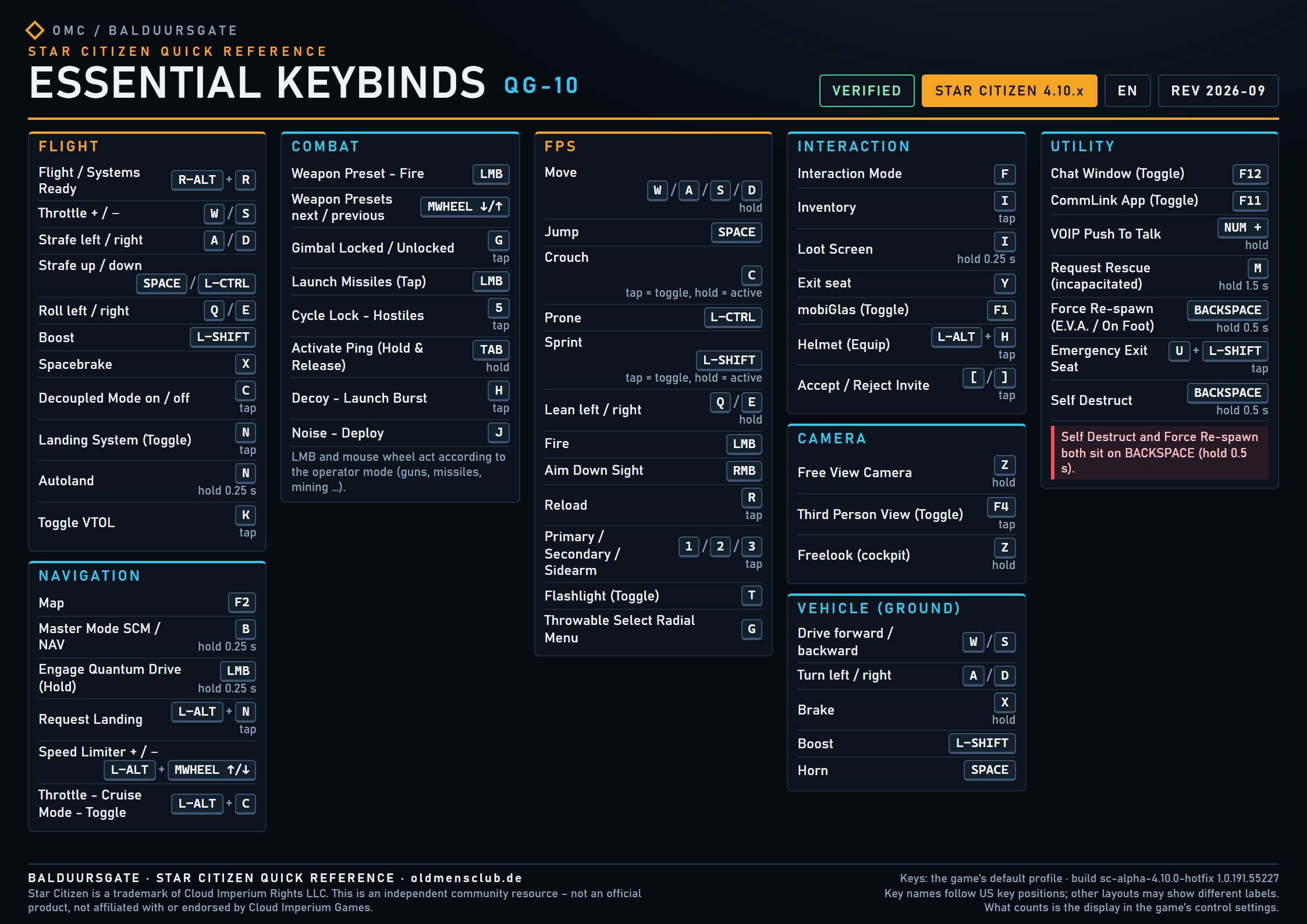Click the F12 keycap for Chat Window

pyautogui.click(x=1251, y=174)
